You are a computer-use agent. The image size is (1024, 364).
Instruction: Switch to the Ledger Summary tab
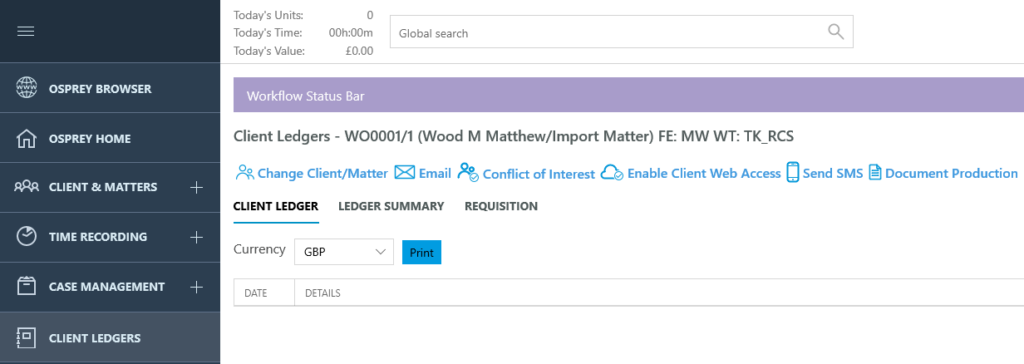(x=391, y=207)
